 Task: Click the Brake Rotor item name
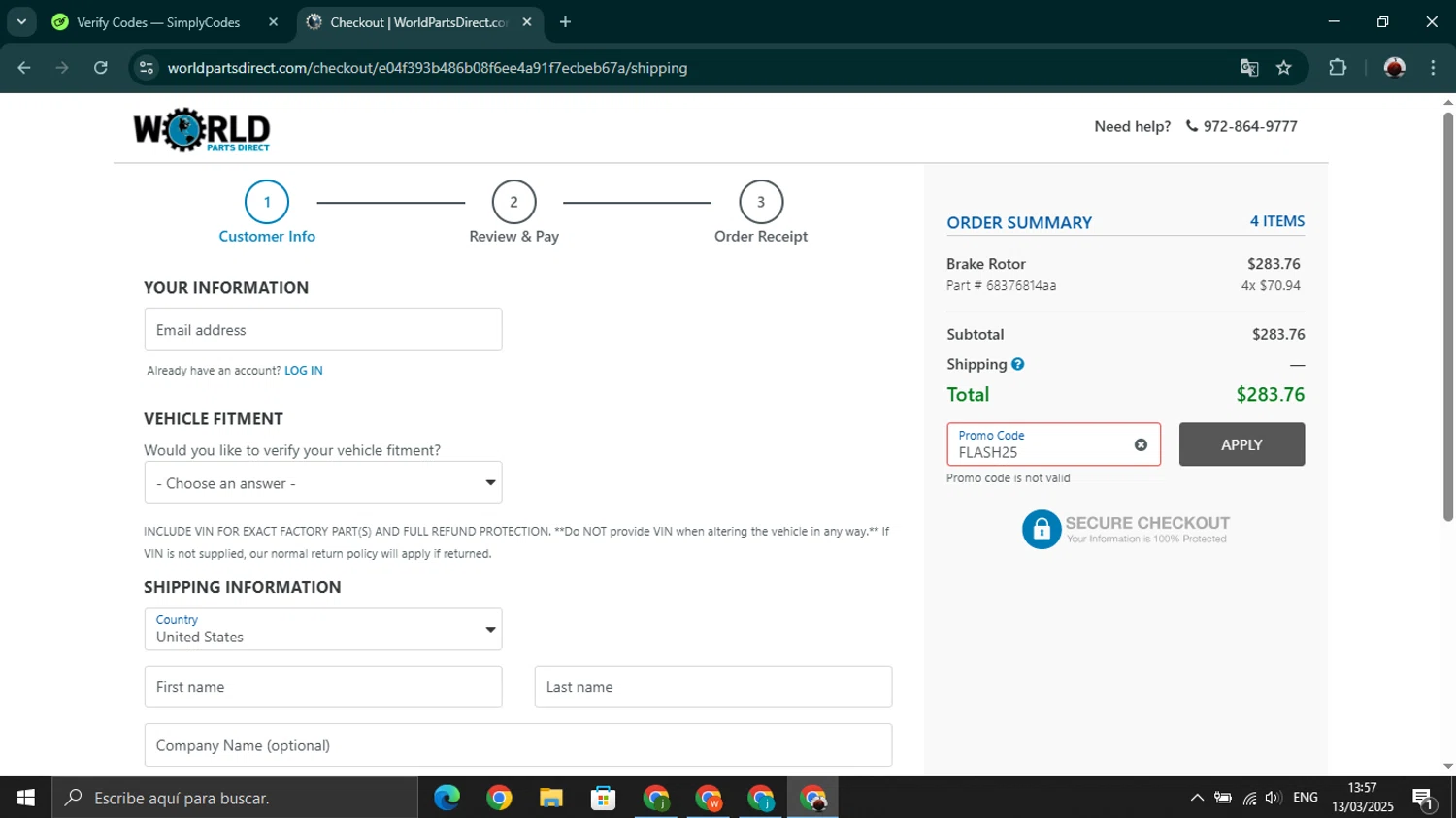986,264
